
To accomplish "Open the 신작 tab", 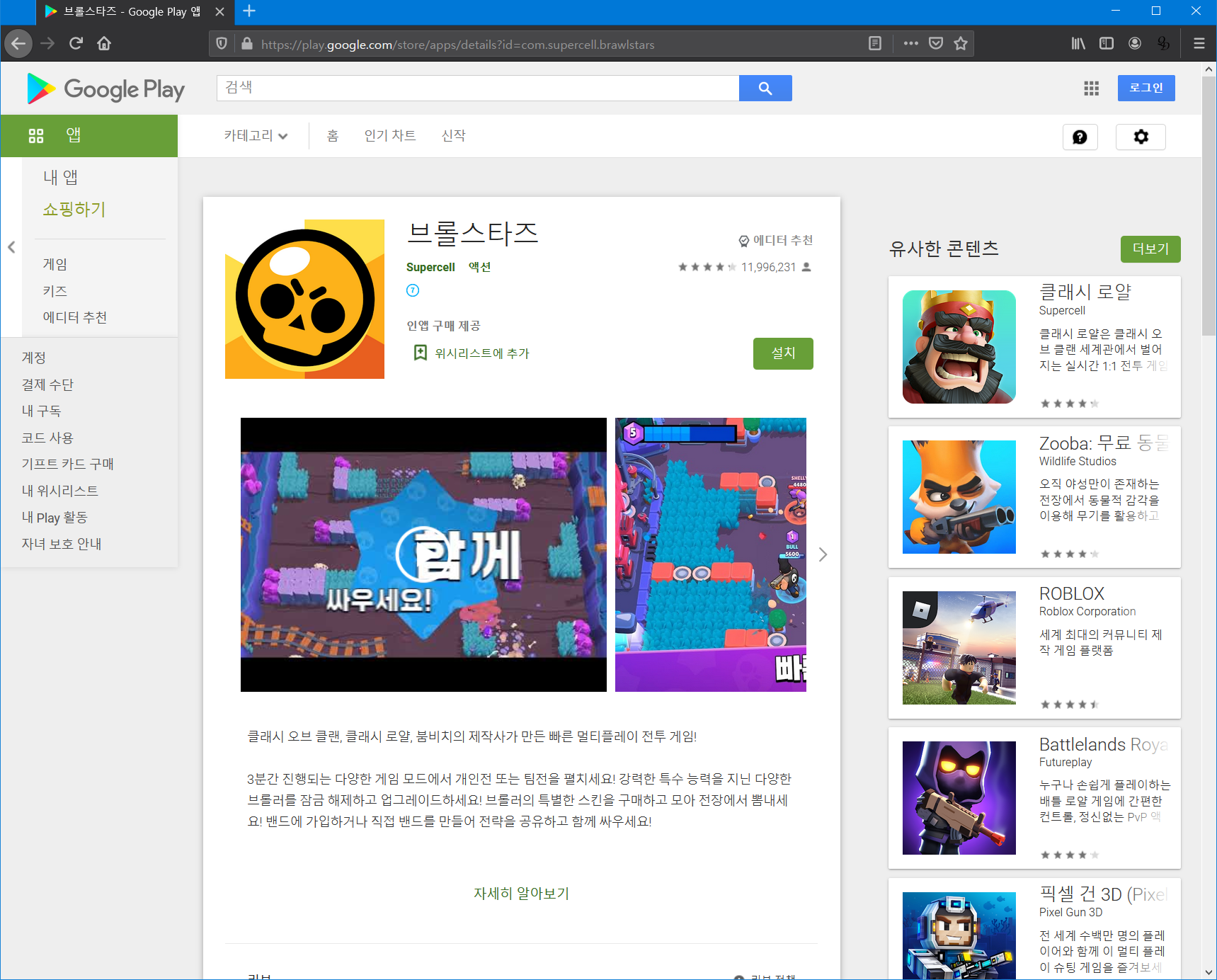I will pyautogui.click(x=454, y=136).
